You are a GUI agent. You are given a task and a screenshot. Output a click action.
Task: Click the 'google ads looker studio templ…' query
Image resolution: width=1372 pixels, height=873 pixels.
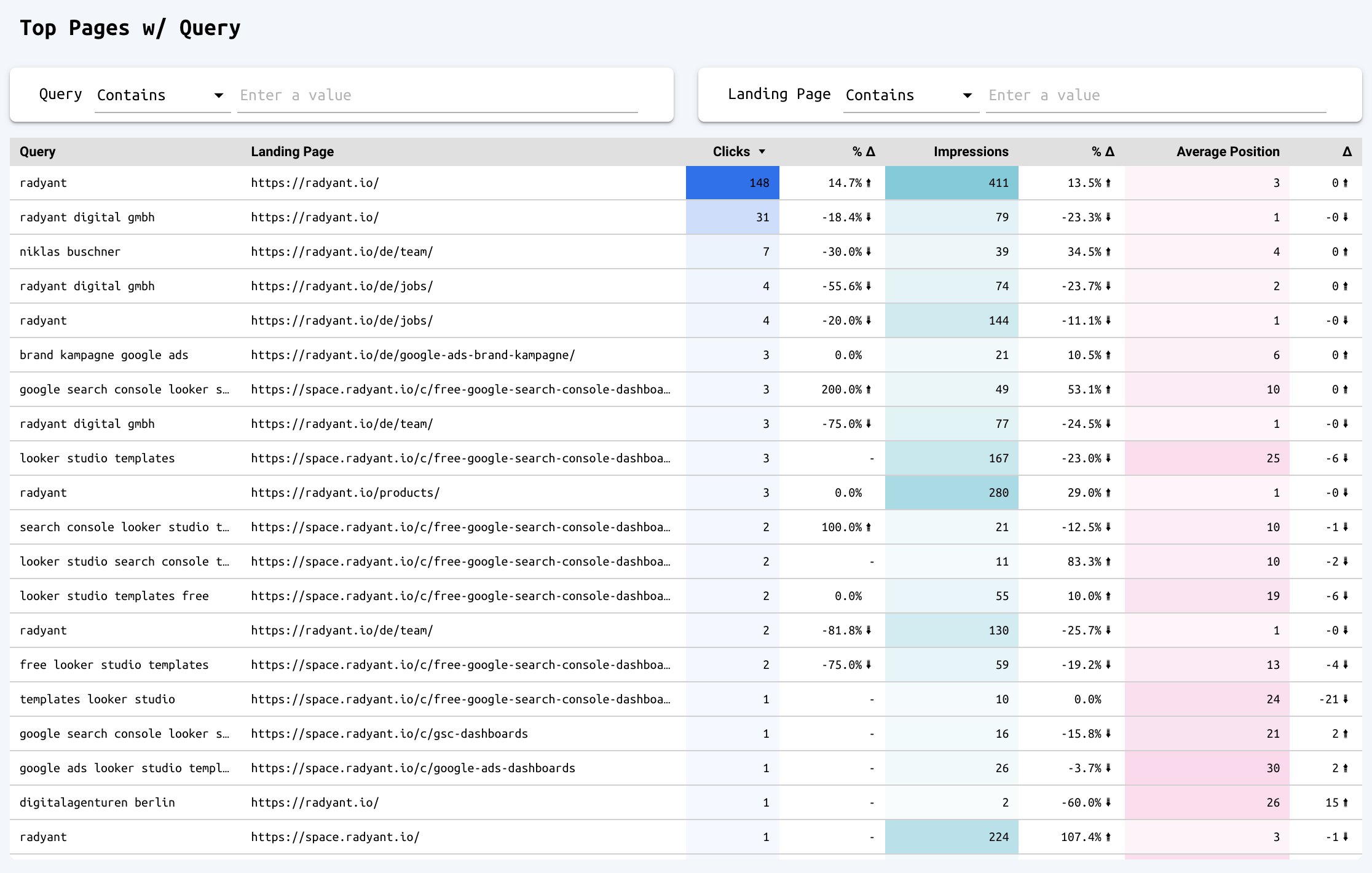pyautogui.click(x=125, y=768)
